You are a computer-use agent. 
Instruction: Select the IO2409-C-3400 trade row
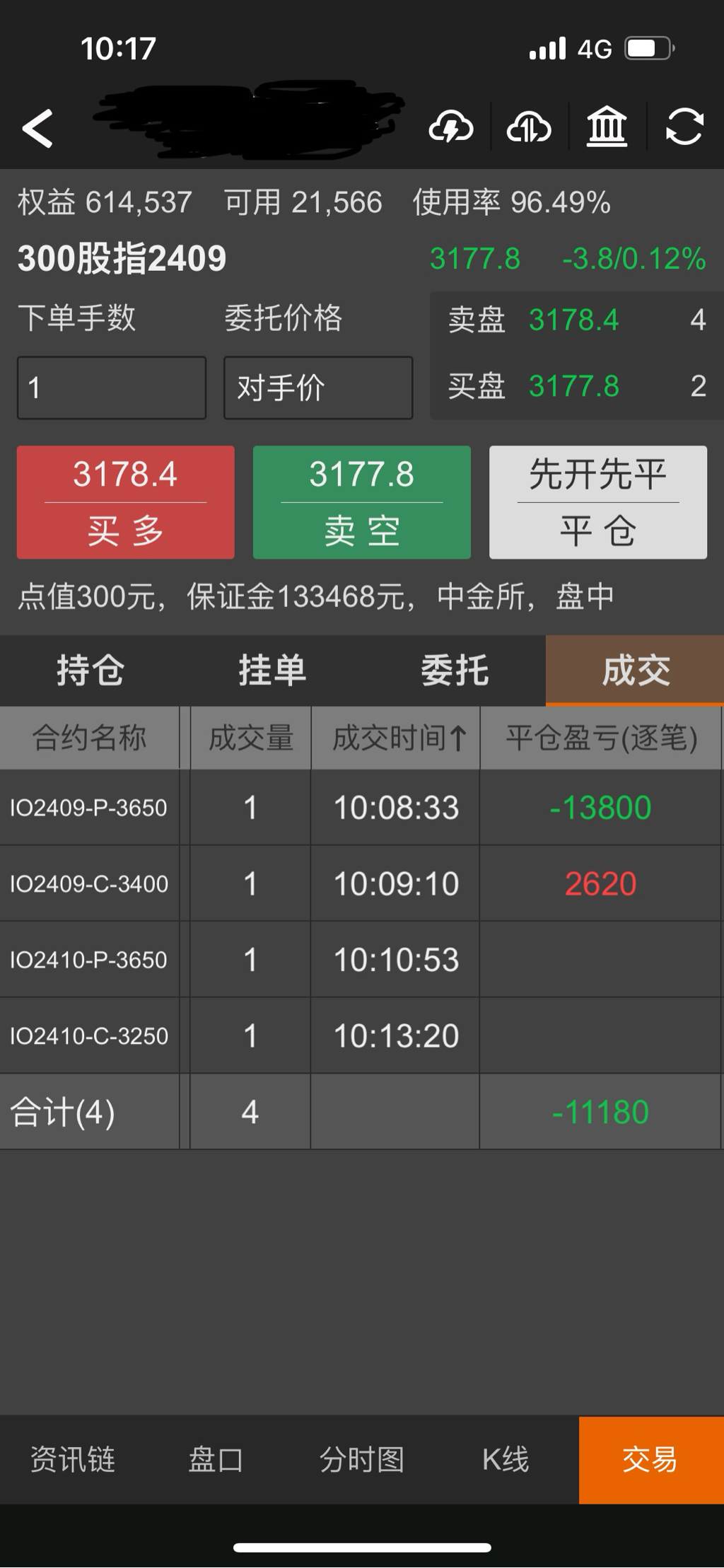click(361, 883)
